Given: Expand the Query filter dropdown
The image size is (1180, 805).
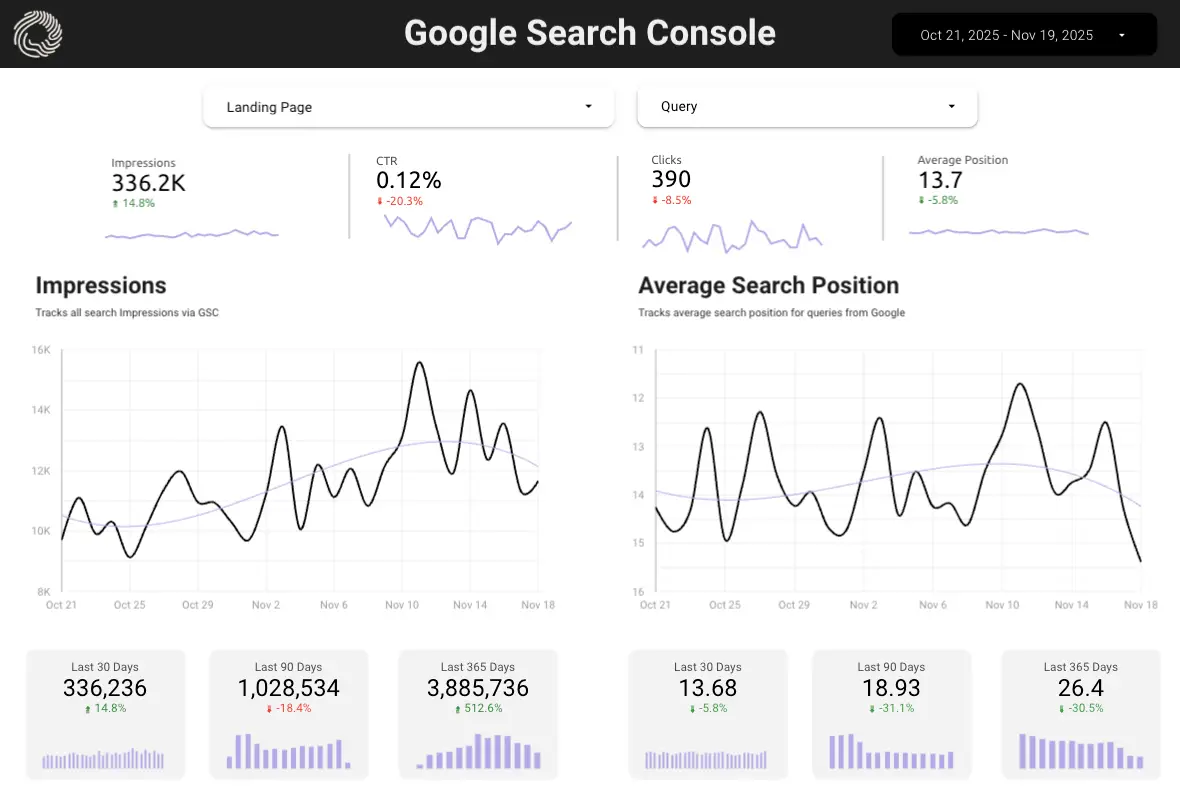Looking at the screenshot, I should [x=807, y=106].
